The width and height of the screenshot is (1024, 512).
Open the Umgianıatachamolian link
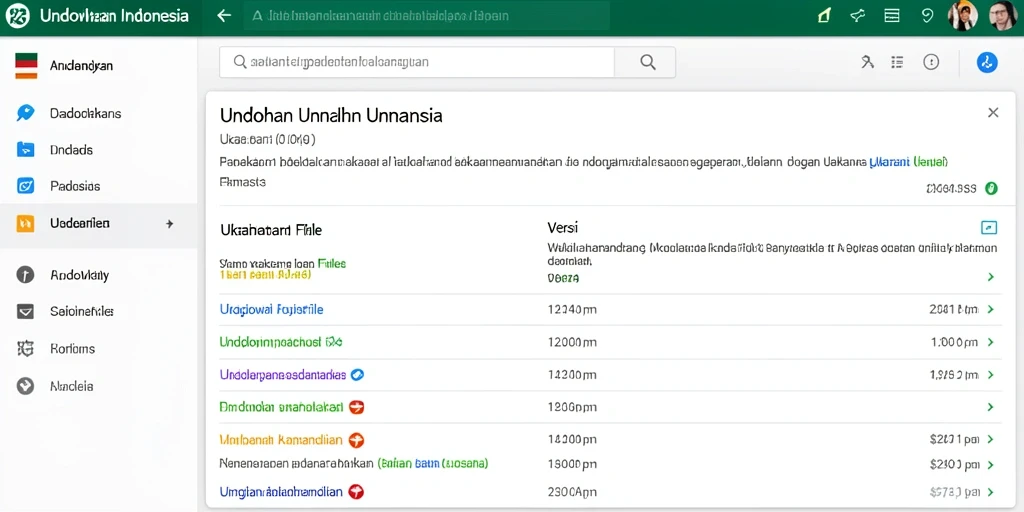point(281,491)
